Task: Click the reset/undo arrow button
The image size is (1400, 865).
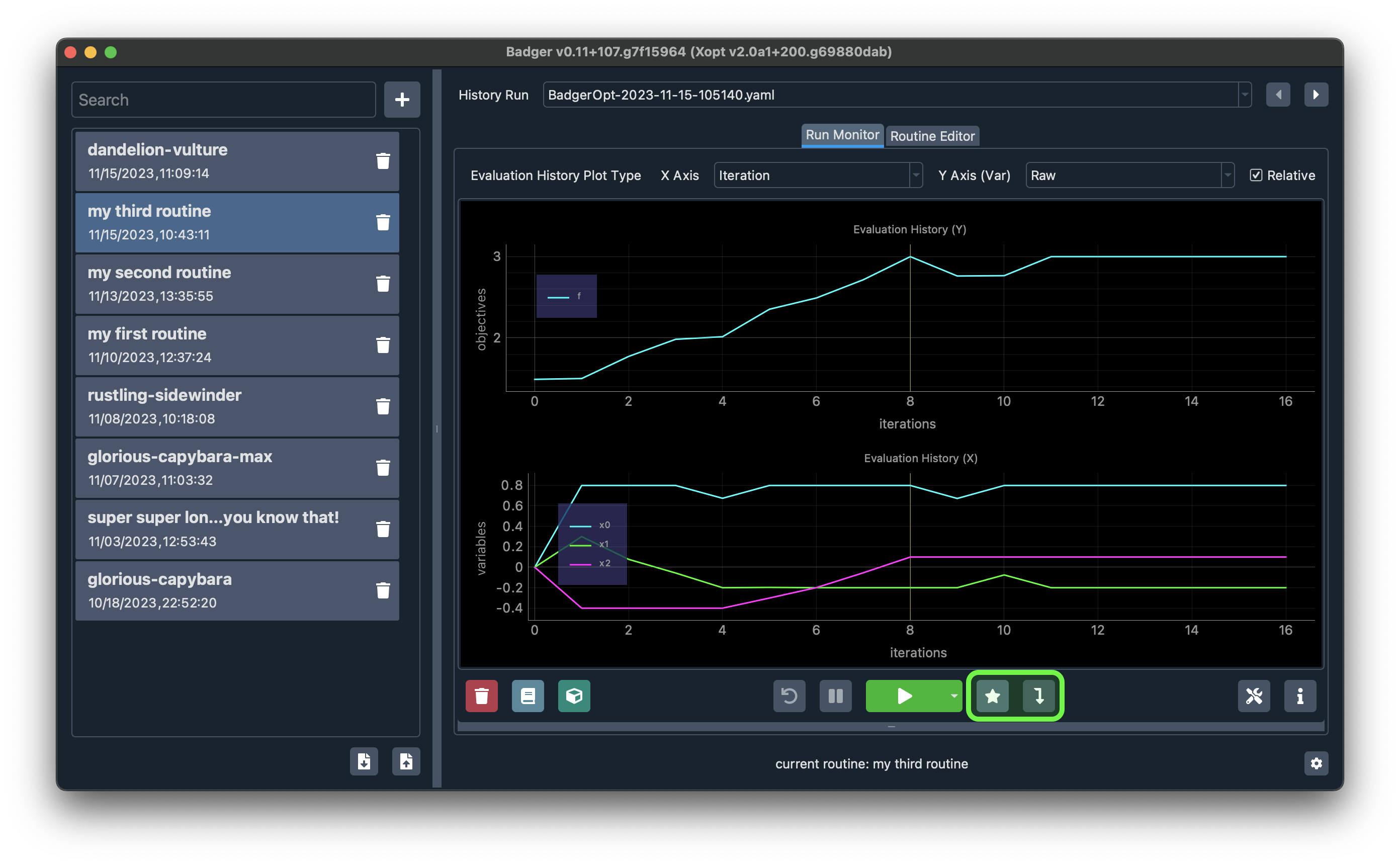Action: pyautogui.click(x=789, y=696)
